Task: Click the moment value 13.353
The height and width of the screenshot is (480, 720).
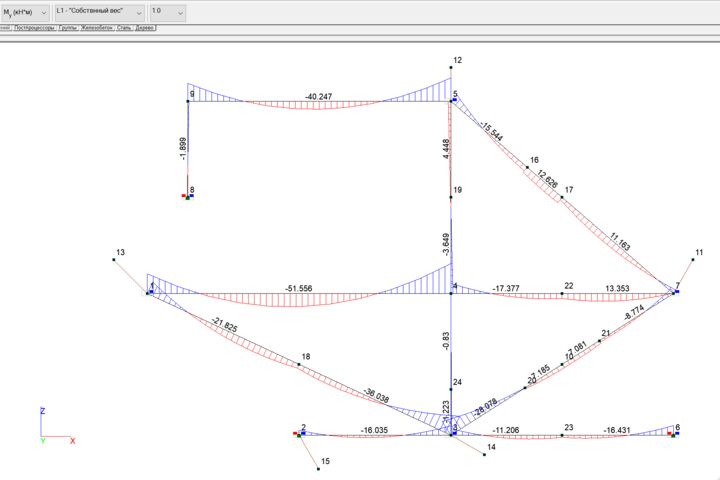Action: coord(617,288)
